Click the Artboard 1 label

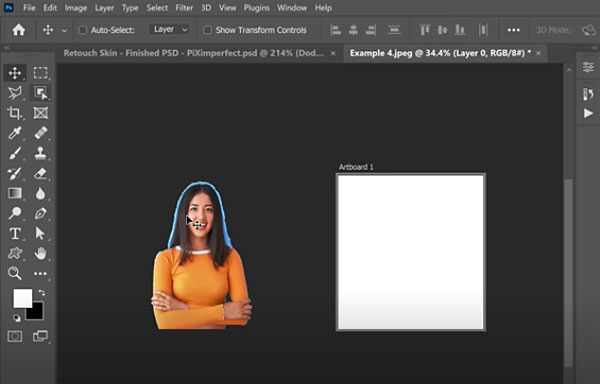click(x=356, y=167)
